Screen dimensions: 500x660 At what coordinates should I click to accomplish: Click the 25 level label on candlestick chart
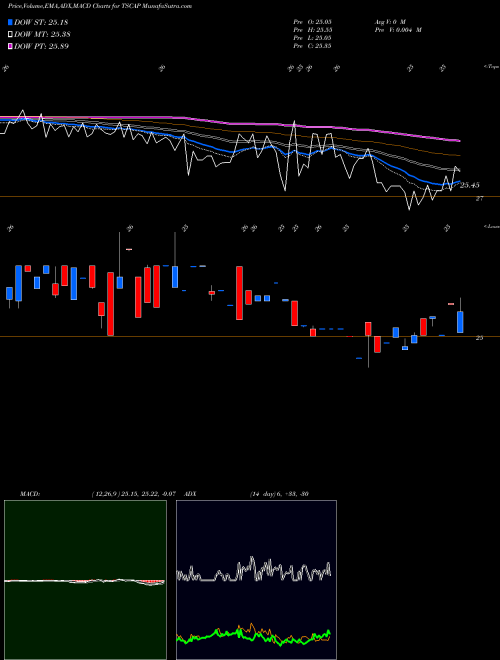point(479,338)
